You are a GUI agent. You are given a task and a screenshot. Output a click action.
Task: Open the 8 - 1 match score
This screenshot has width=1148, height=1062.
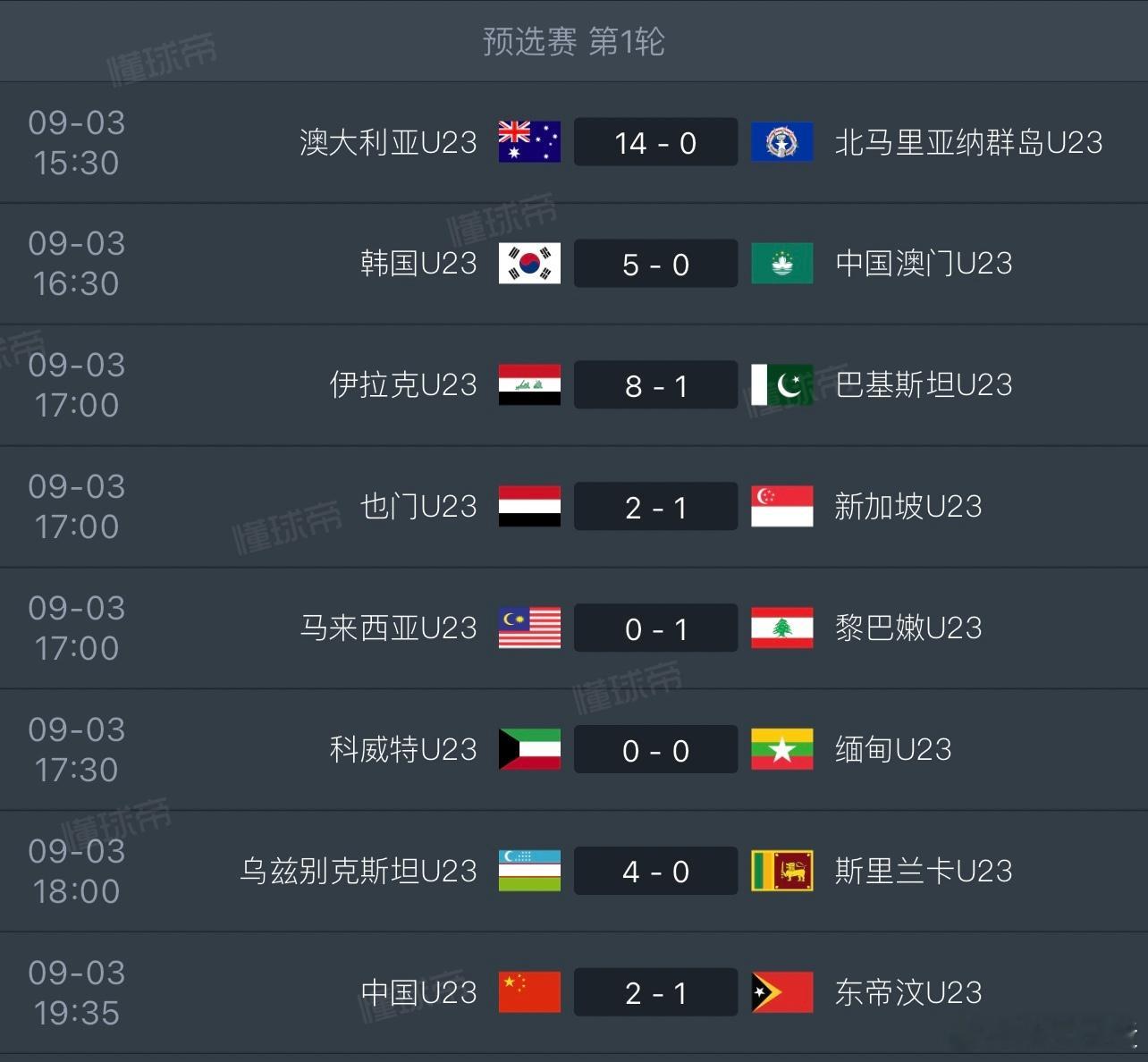pos(655,385)
